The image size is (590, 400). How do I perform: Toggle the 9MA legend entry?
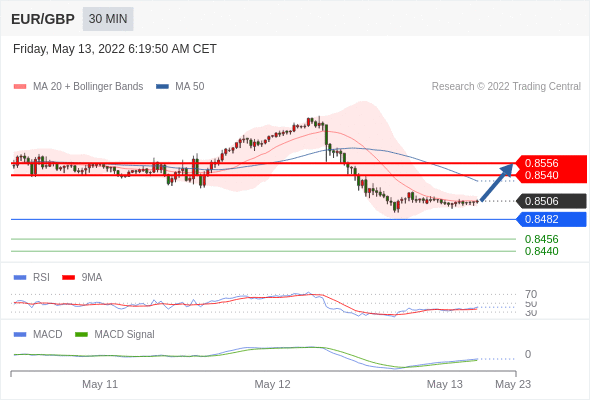point(82,278)
